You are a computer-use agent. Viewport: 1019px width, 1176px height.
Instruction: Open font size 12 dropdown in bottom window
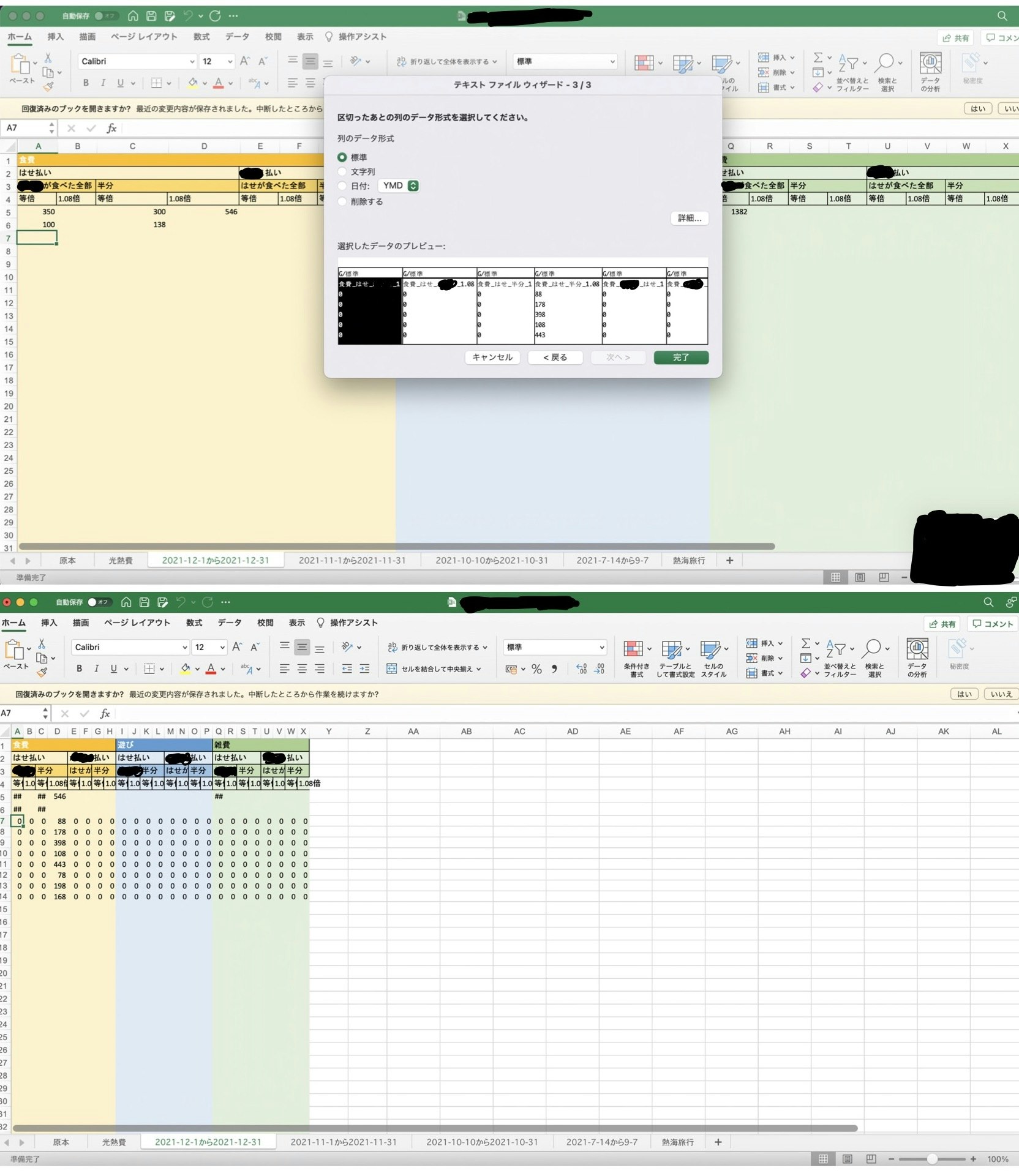coord(222,647)
